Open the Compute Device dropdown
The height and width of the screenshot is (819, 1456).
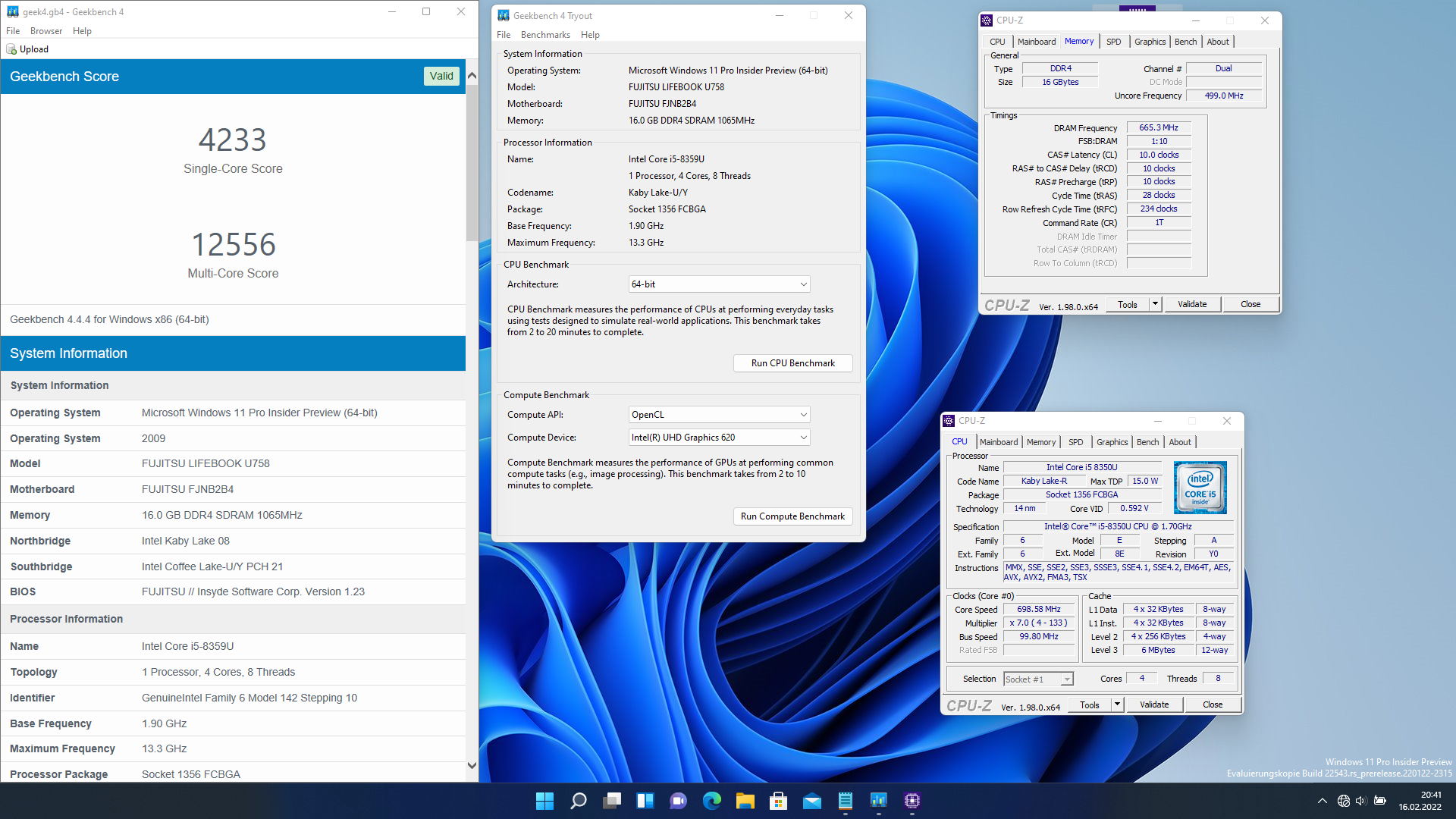[719, 438]
